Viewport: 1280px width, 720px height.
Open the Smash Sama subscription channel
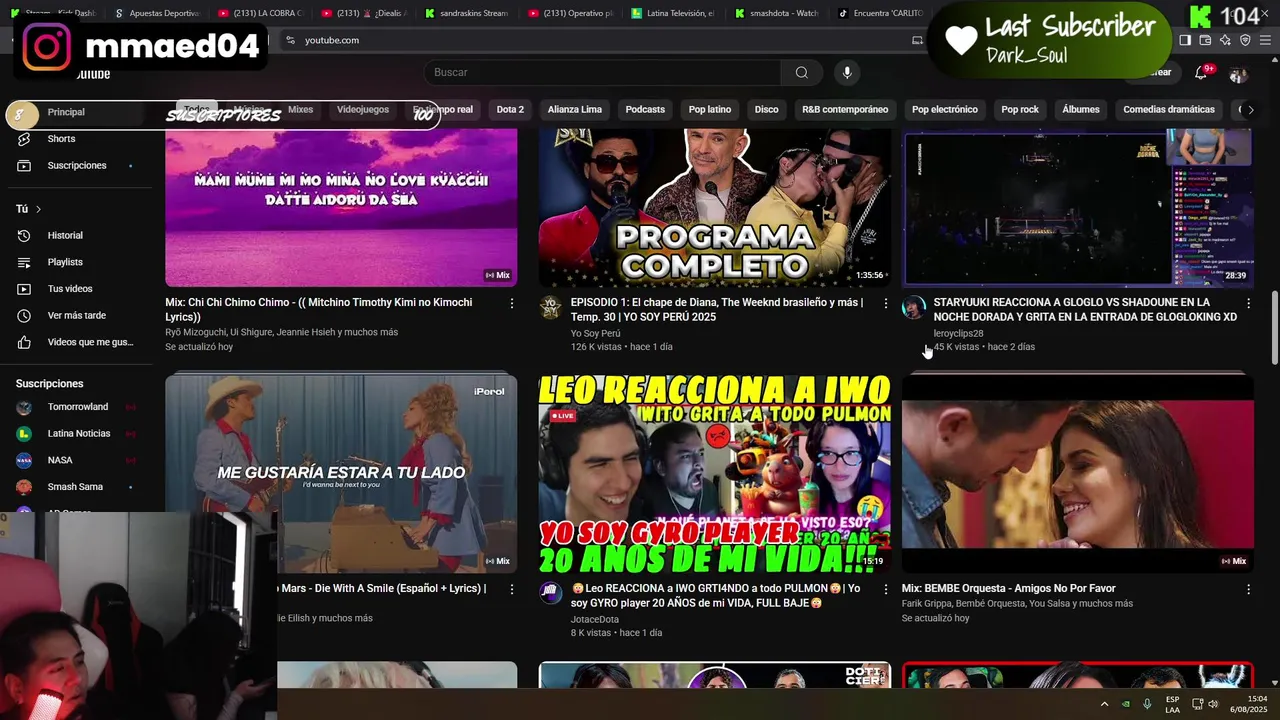[75, 487]
